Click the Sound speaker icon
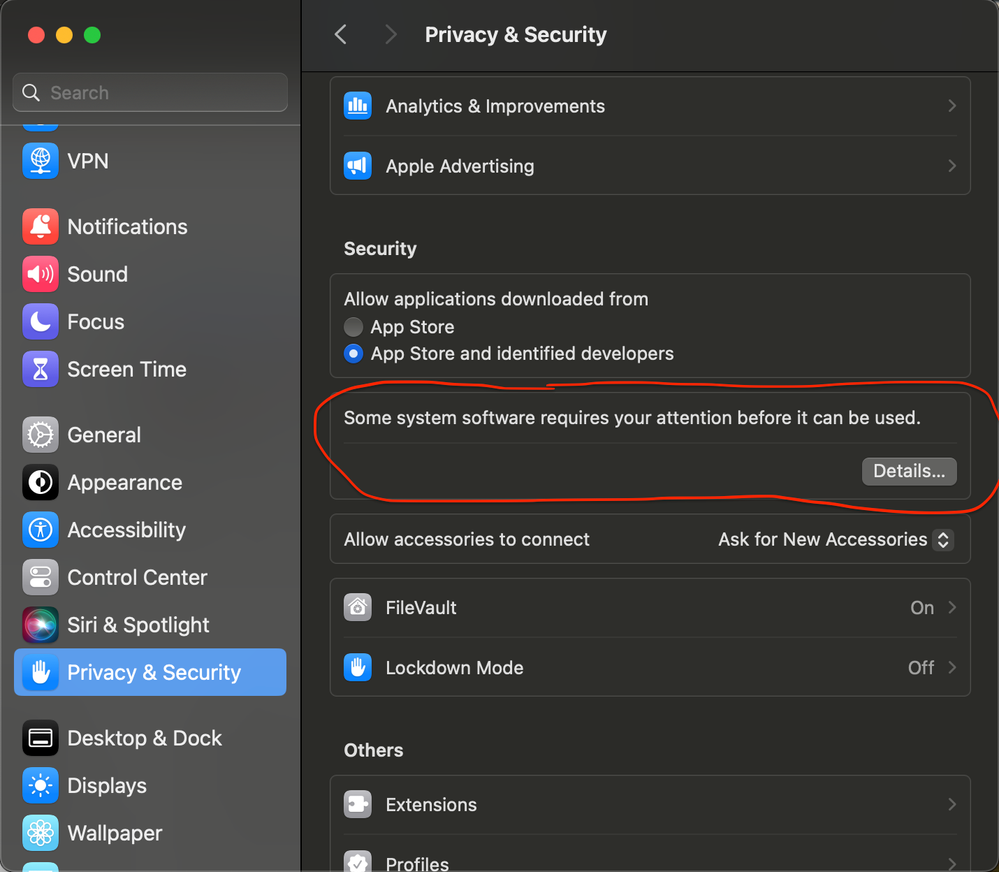This screenshot has height=872, width=999. pyautogui.click(x=40, y=274)
